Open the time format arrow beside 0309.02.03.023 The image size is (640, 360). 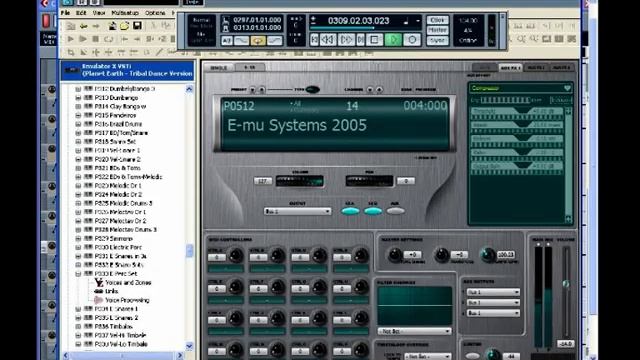click(x=418, y=21)
